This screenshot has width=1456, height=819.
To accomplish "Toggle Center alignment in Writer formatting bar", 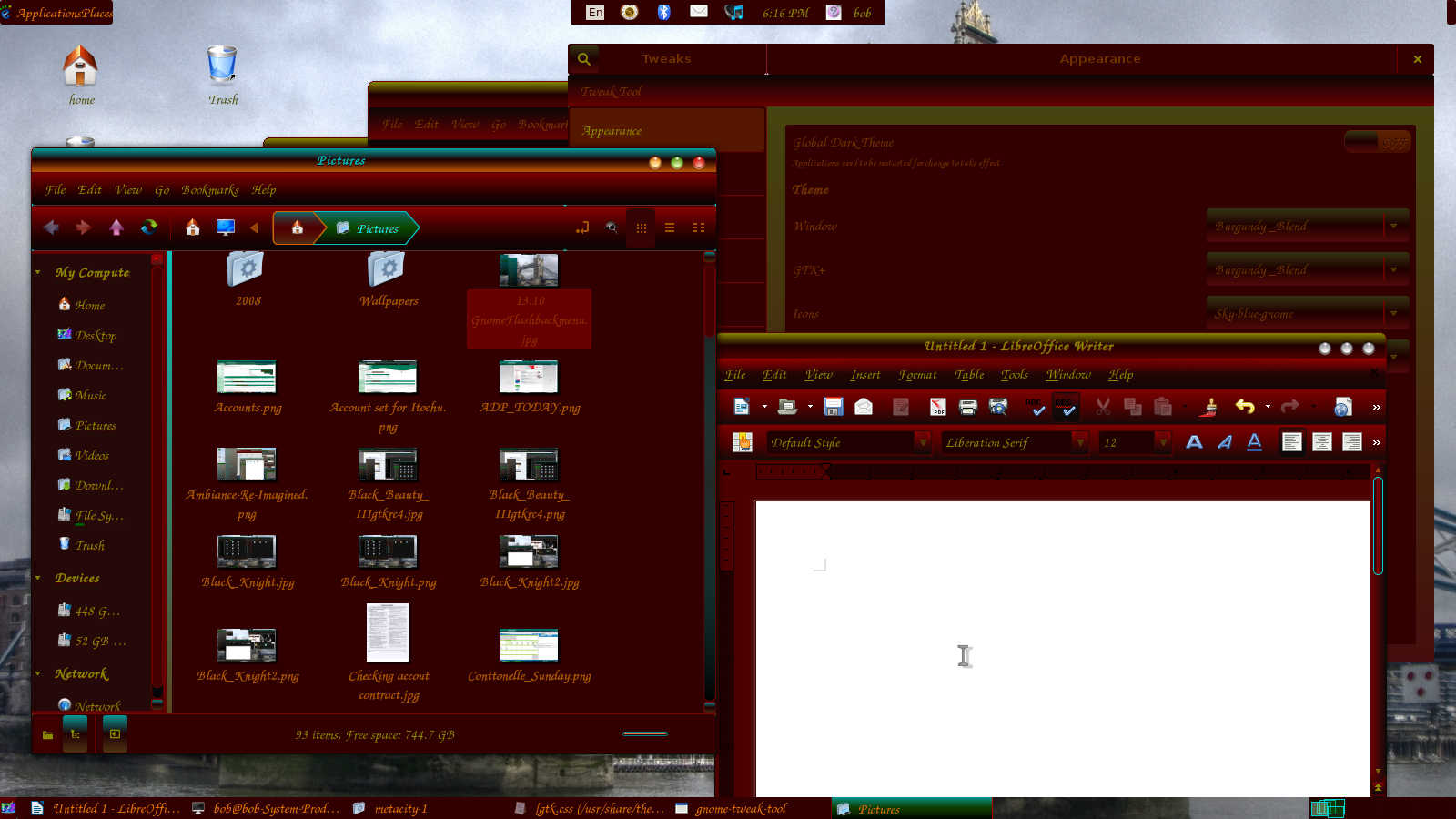I will point(1322,442).
